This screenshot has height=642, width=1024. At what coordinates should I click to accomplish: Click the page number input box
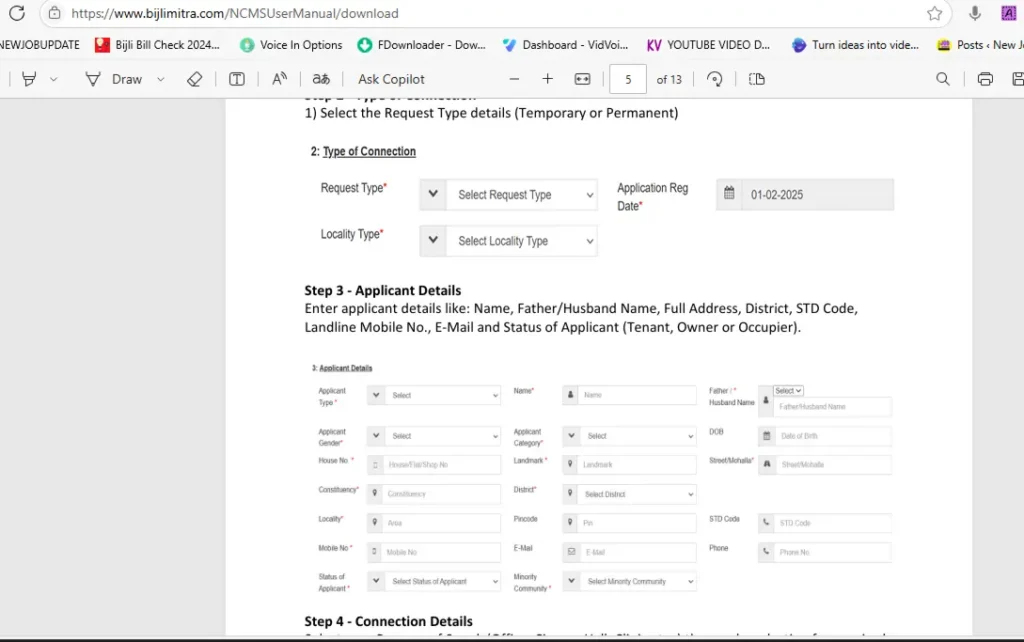(628, 79)
